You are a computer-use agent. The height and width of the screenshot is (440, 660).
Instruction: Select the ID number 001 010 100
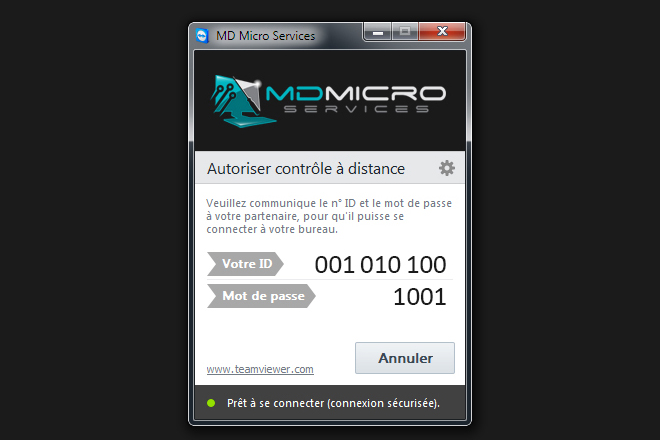click(x=380, y=264)
